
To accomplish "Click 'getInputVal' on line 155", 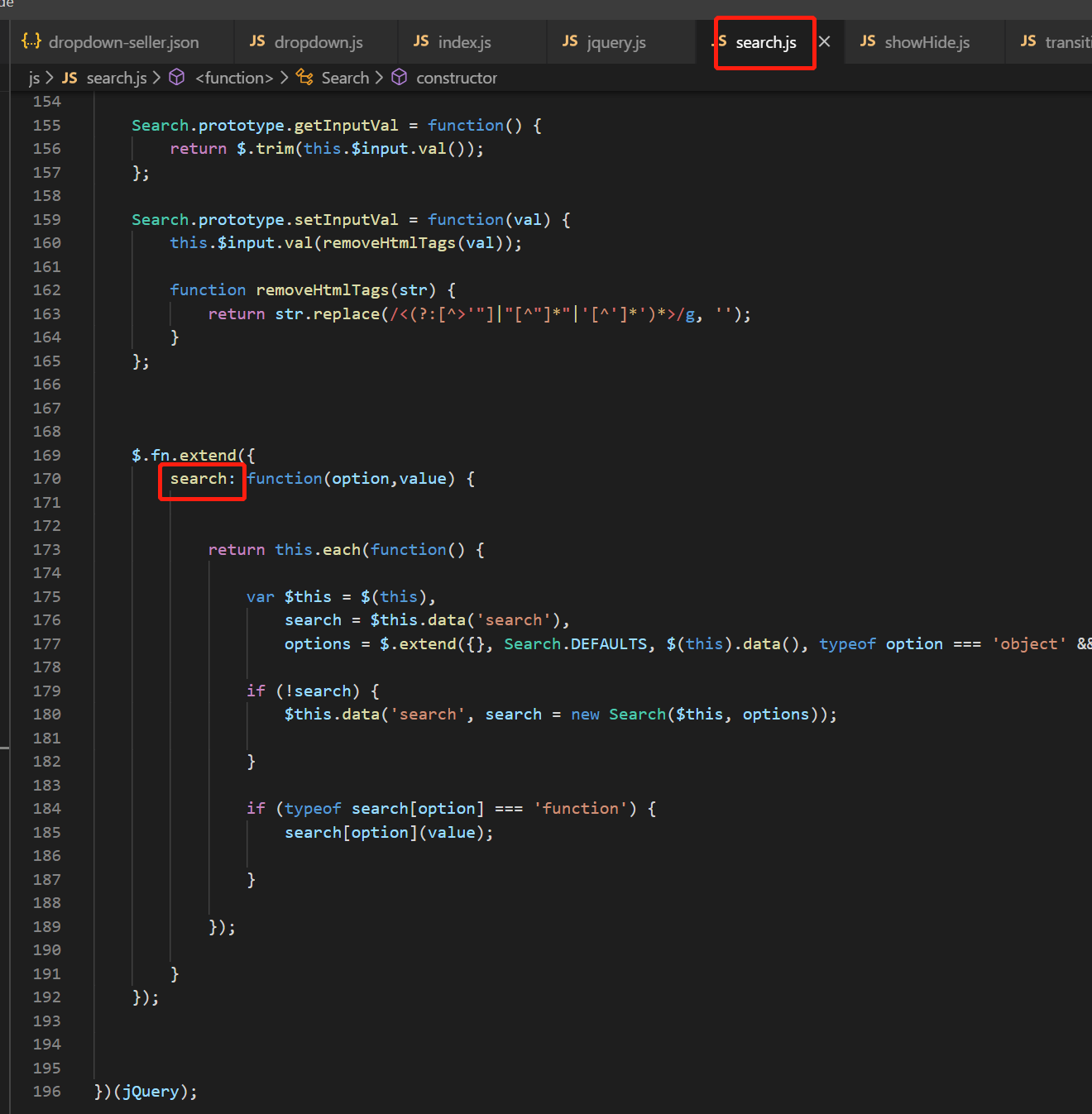I will tap(346, 126).
